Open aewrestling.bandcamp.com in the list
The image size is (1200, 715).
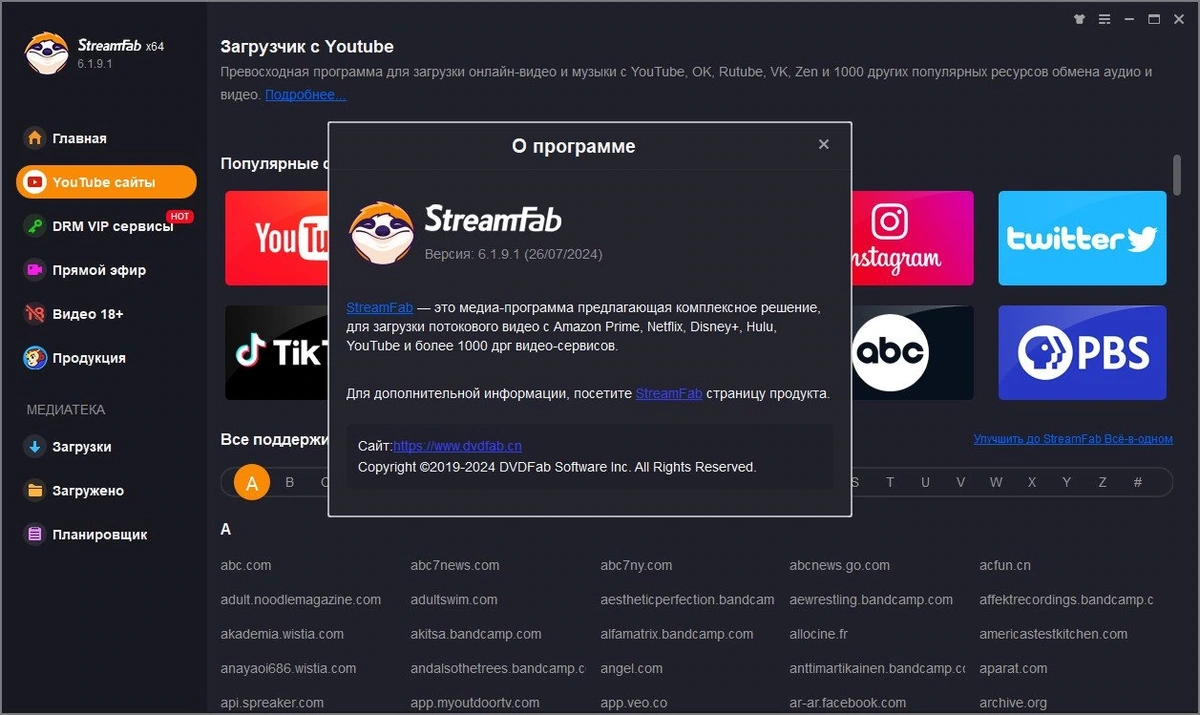(871, 600)
